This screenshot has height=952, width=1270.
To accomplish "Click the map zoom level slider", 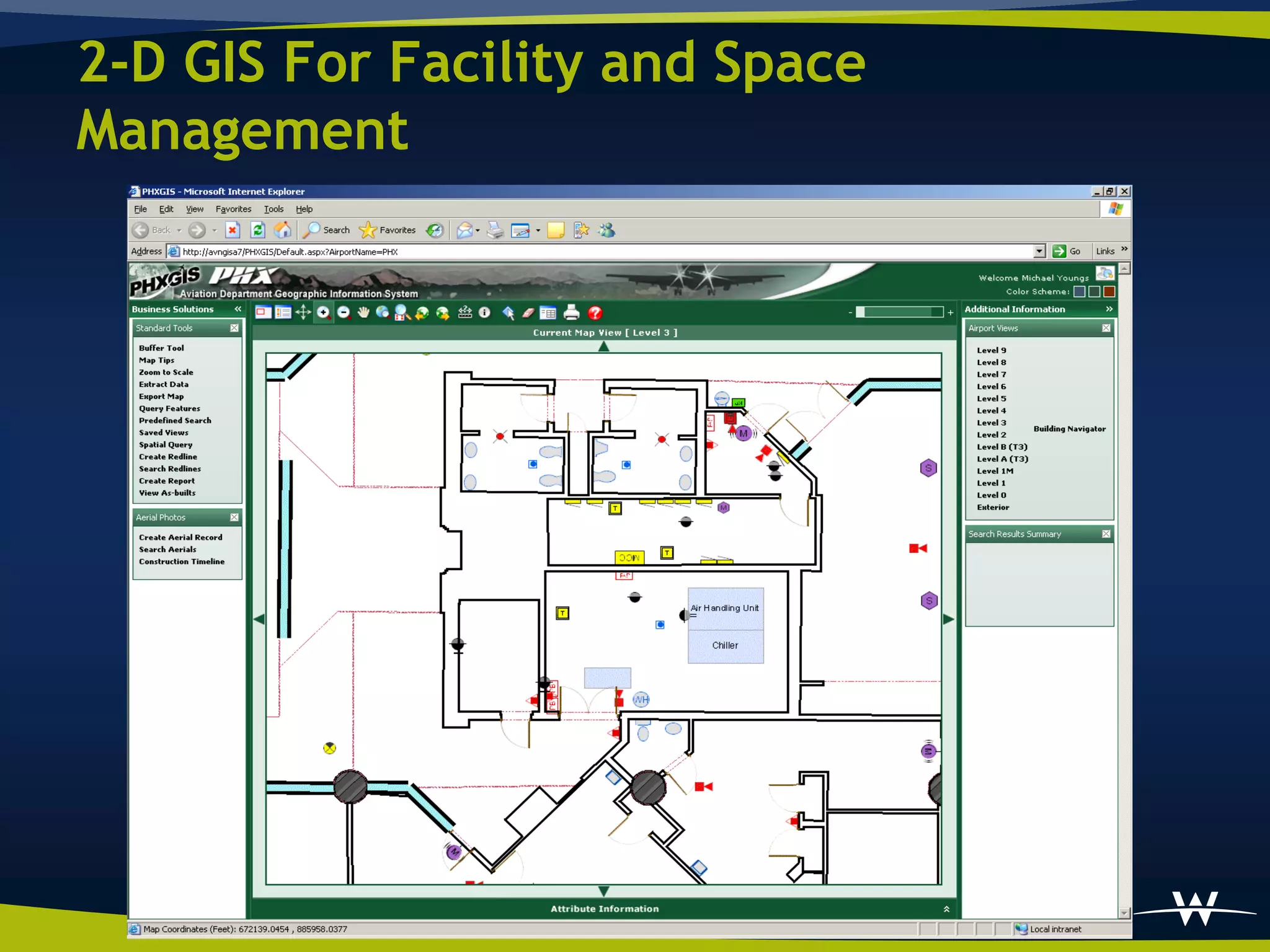I will point(900,312).
